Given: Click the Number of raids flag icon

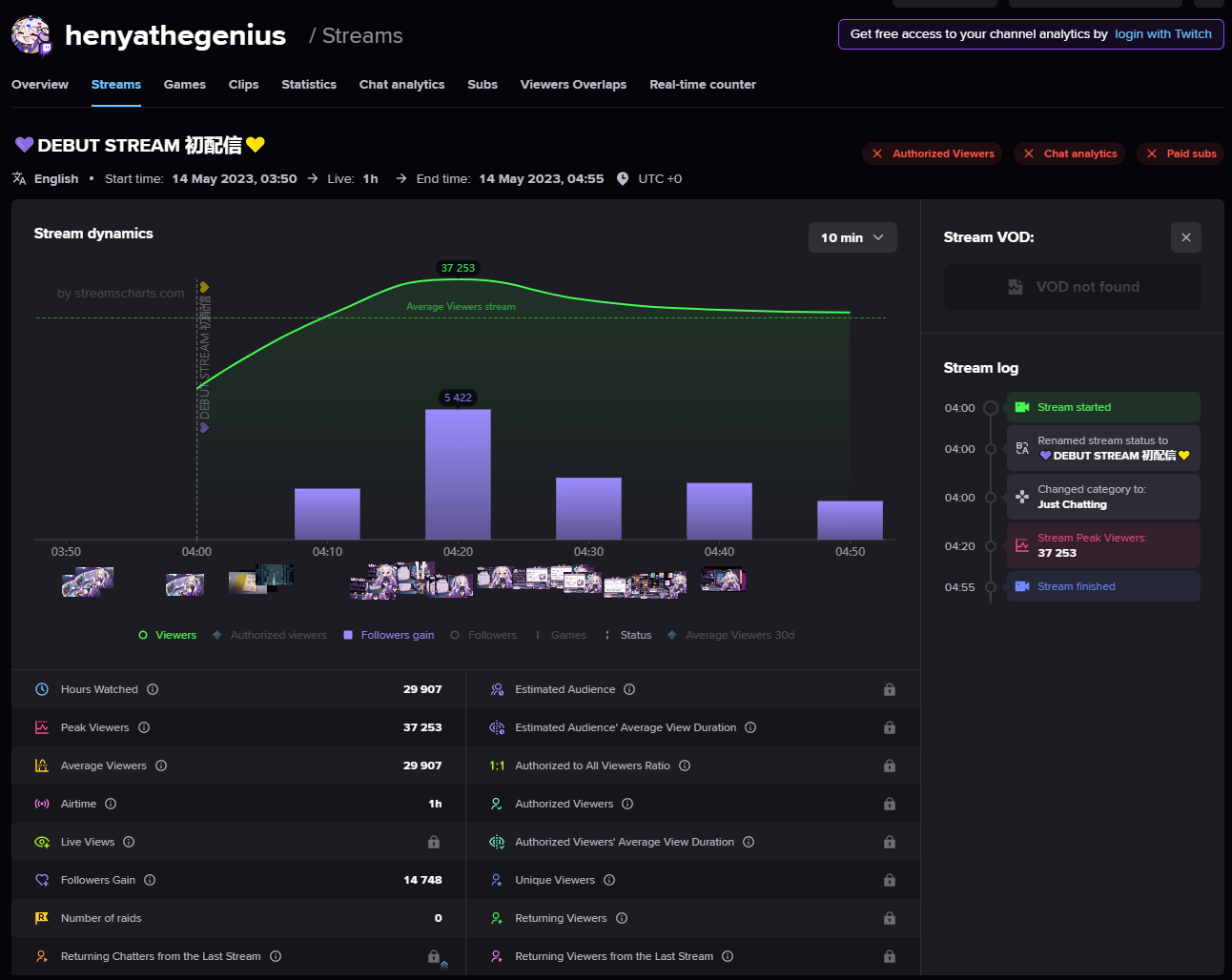Looking at the screenshot, I should click(x=42, y=918).
